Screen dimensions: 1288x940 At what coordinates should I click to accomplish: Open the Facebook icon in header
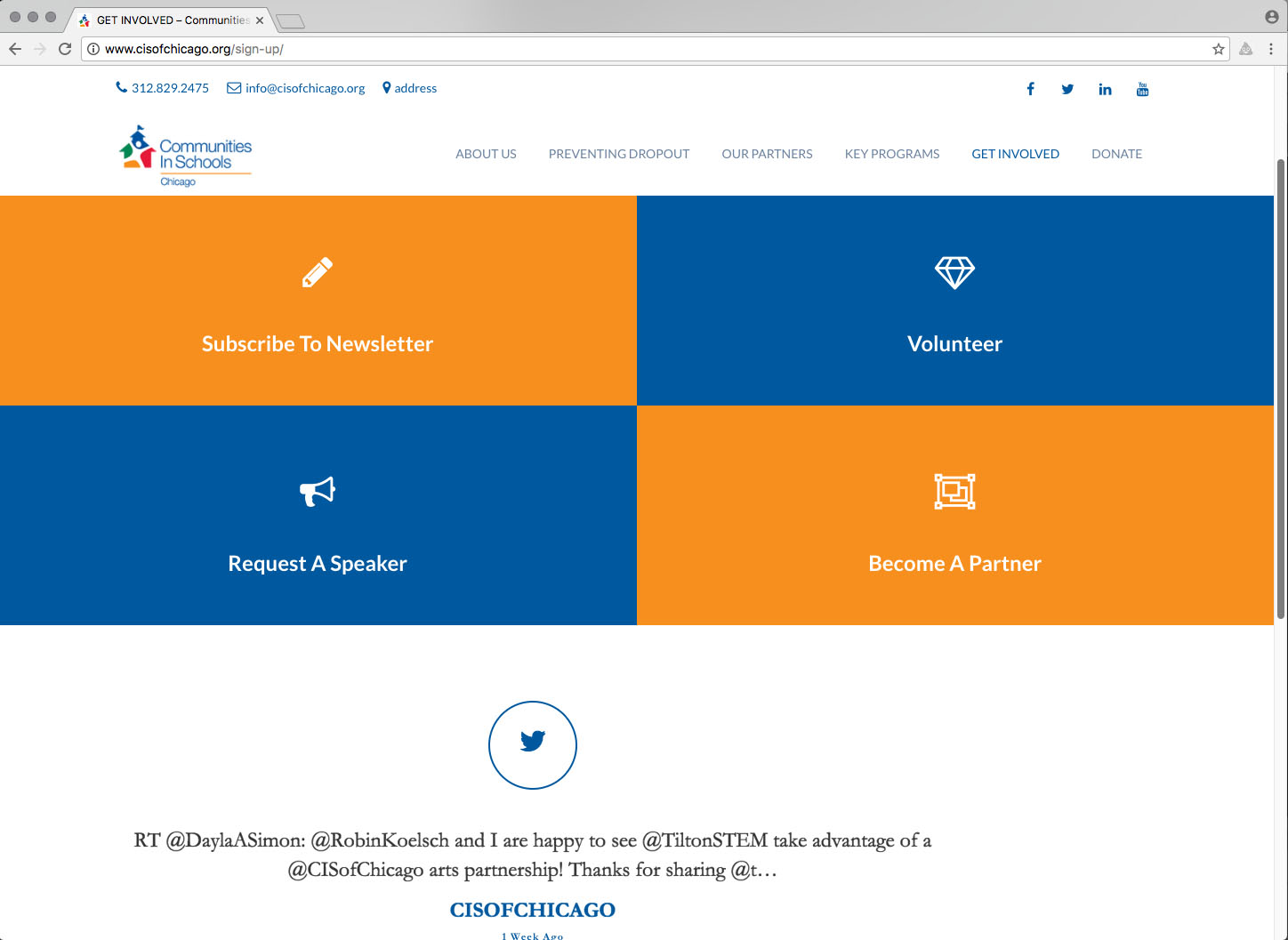click(1030, 89)
